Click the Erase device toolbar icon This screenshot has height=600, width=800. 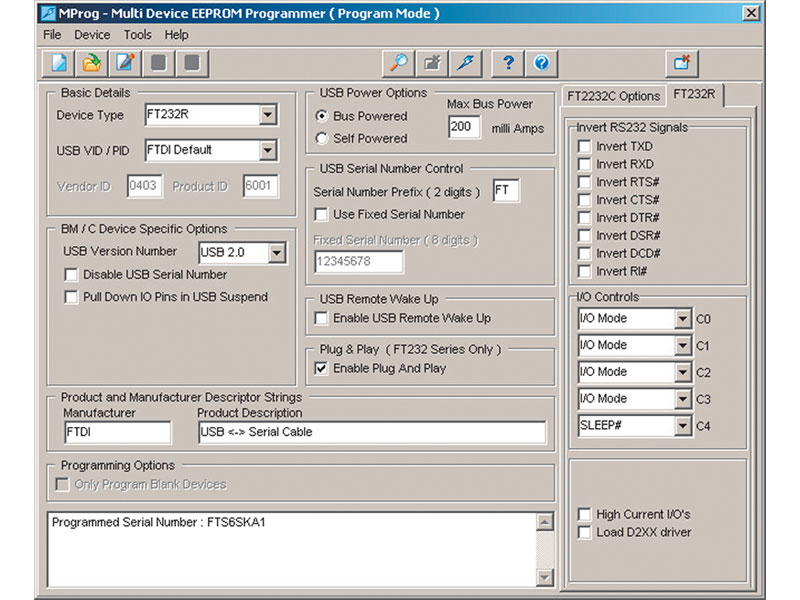click(432, 63)
